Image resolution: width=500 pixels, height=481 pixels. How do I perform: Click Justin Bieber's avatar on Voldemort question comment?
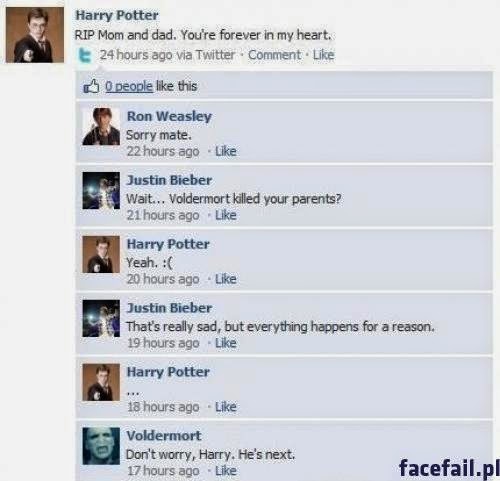pyautogui.click(x=101, y=190)
